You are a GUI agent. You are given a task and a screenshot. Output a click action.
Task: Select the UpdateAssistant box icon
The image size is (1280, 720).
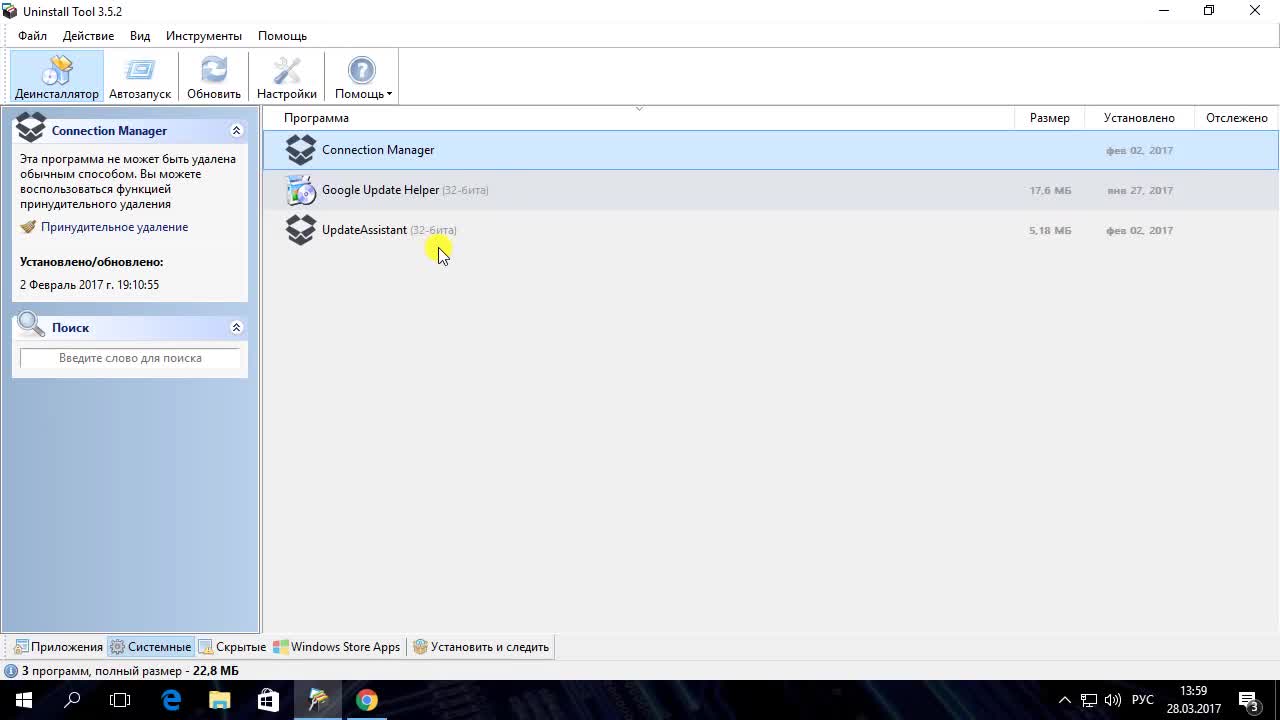pyautogui.click(x=300, y=230)
